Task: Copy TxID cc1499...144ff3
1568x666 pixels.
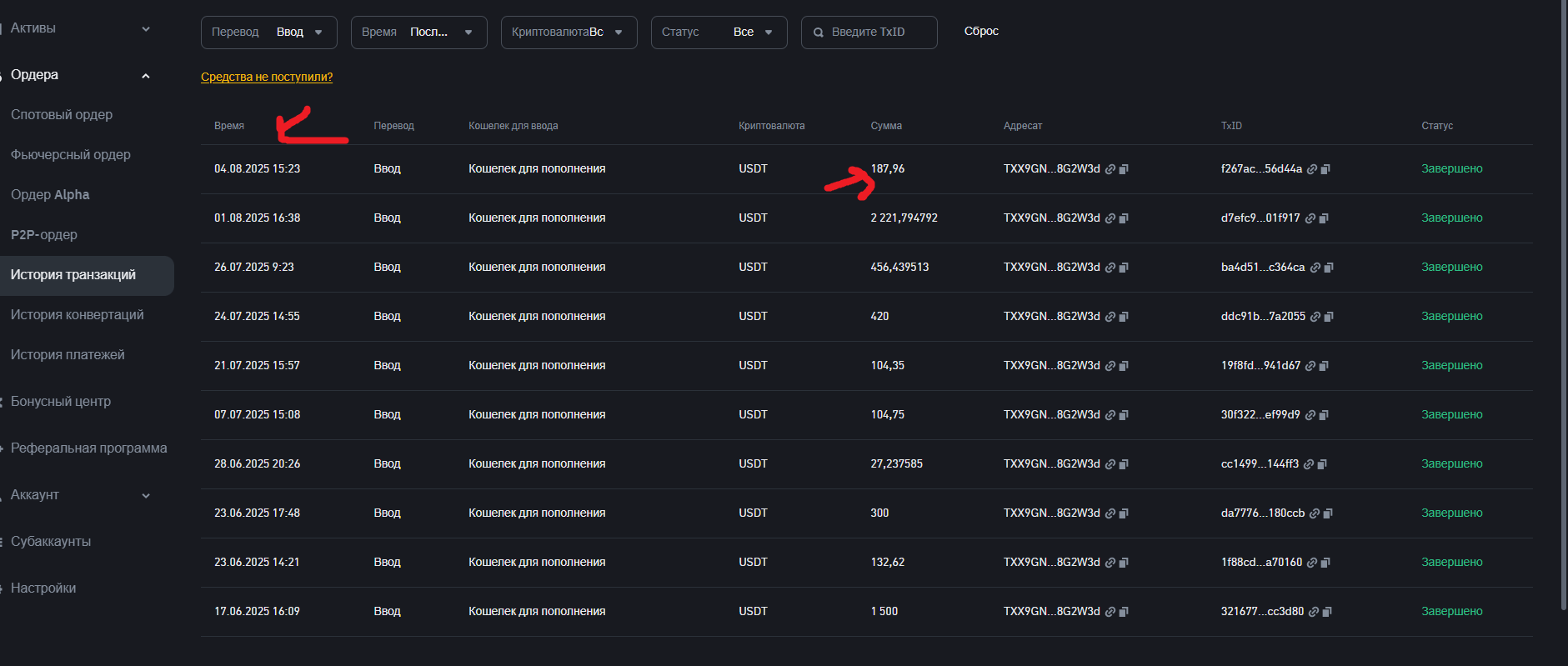Action: coord(1322,464)
